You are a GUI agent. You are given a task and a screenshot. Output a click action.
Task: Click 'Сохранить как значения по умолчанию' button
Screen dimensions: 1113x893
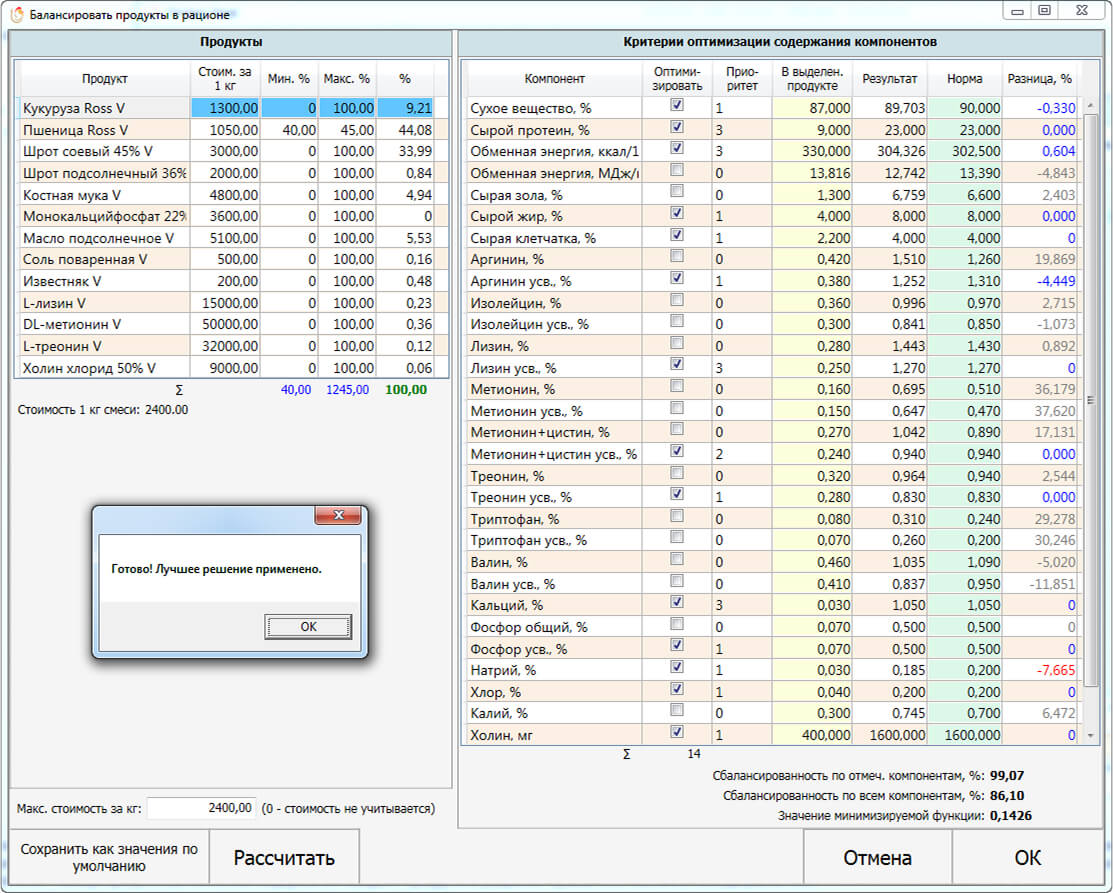coord(109,858)
